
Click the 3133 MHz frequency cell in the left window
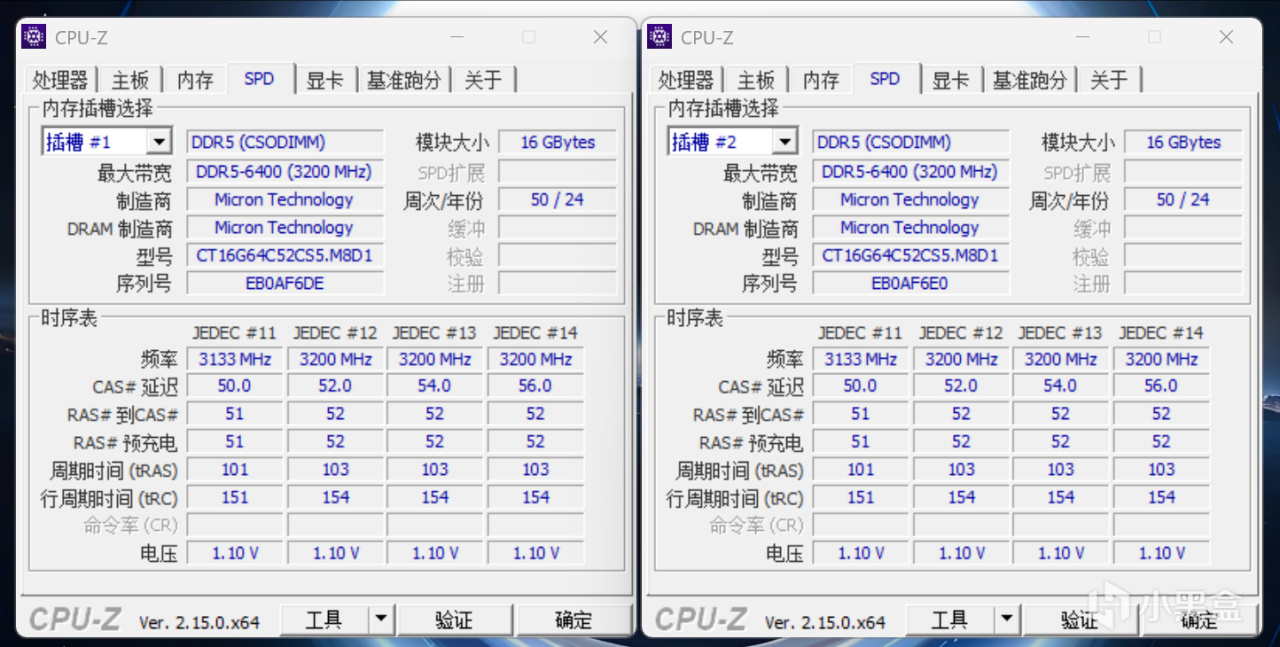click(x=235, y=358)
